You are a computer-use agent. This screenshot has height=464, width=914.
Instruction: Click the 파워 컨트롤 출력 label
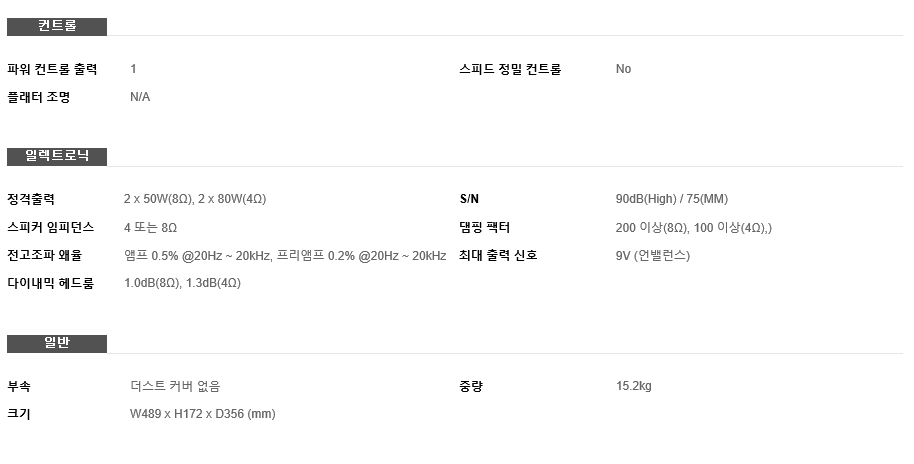52,69
